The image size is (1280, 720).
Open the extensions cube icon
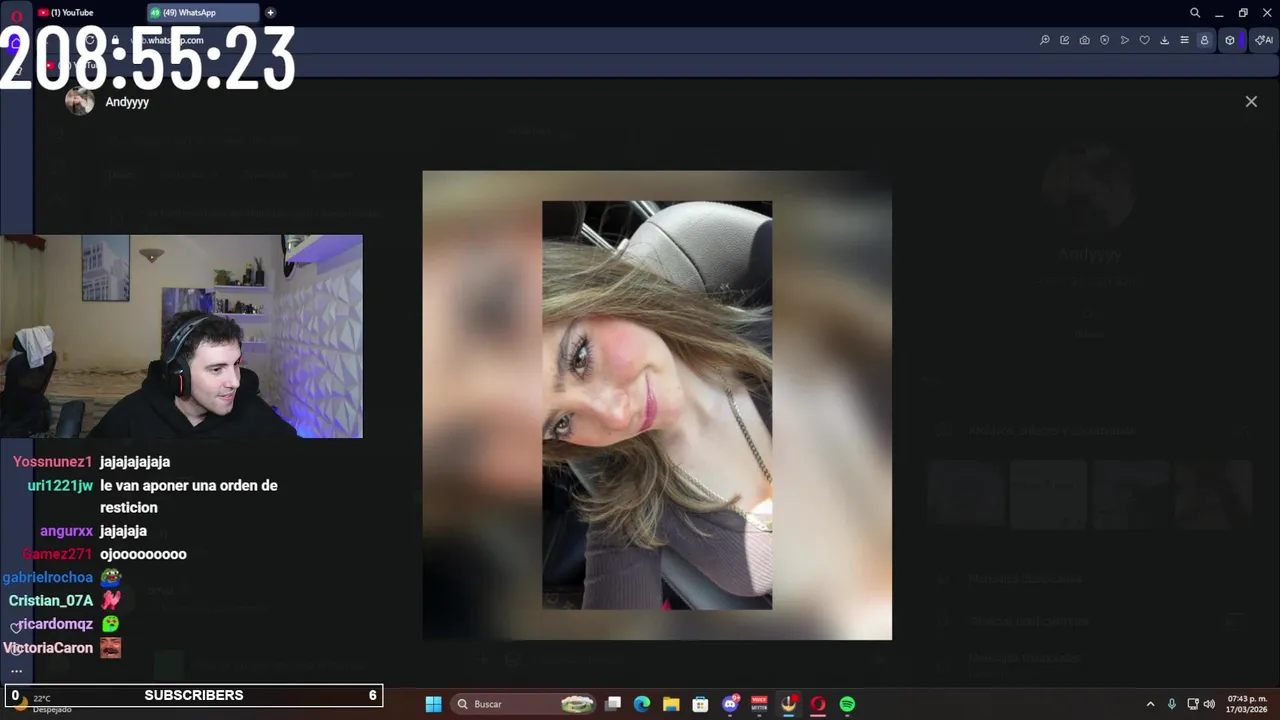pos(1230,40)
